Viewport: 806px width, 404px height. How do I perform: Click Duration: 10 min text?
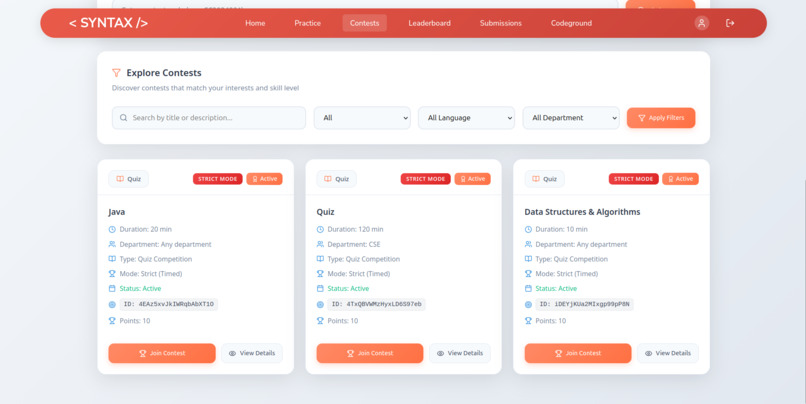561,229
